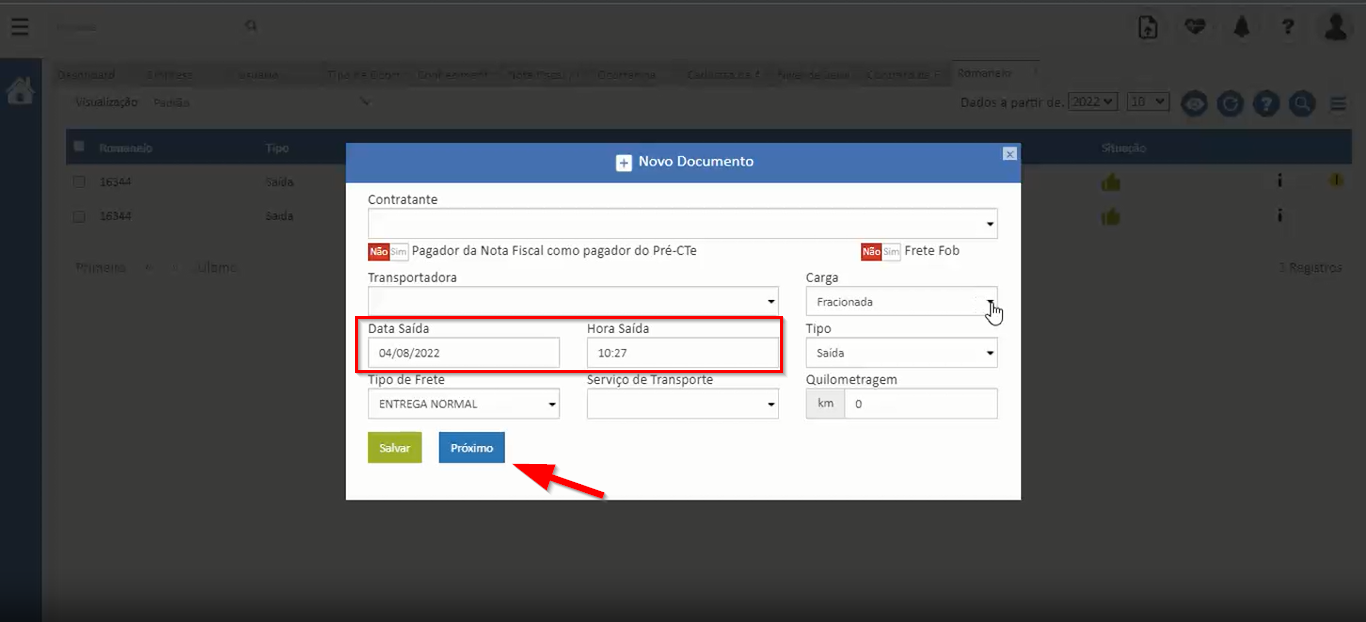This screenshot has height=622, width=1366.
Task: Click the notifications bell icon
Action: point(1242,27)
